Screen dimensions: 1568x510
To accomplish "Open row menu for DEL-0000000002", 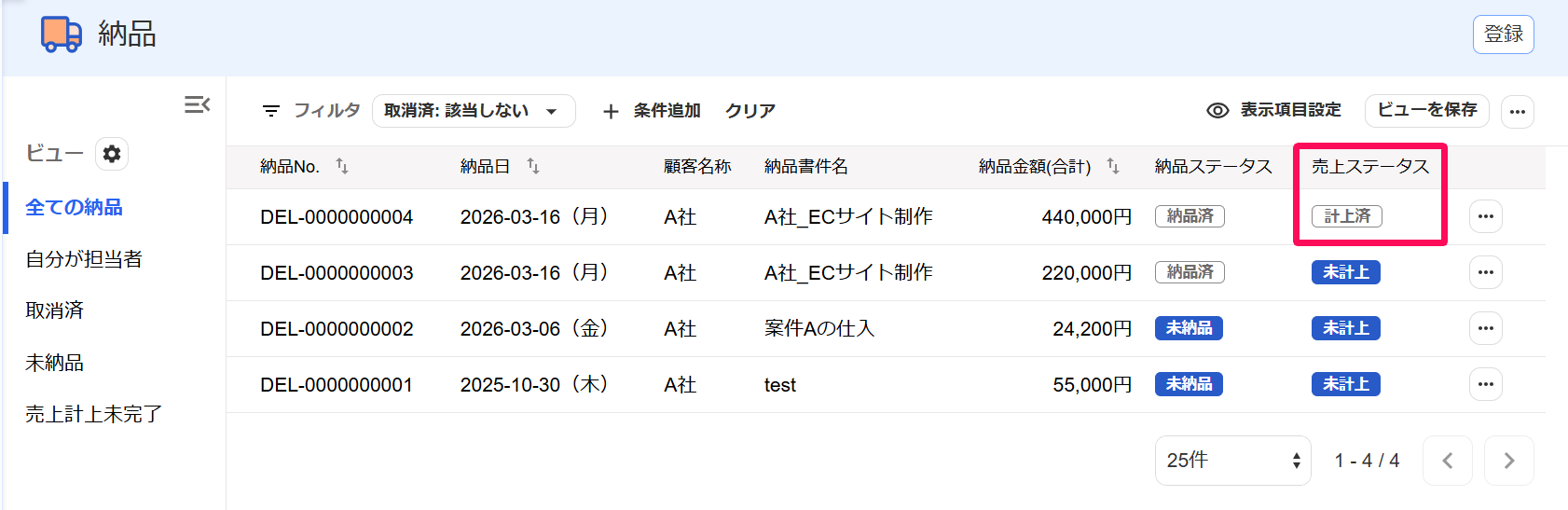I will (x=1486, y=328).
